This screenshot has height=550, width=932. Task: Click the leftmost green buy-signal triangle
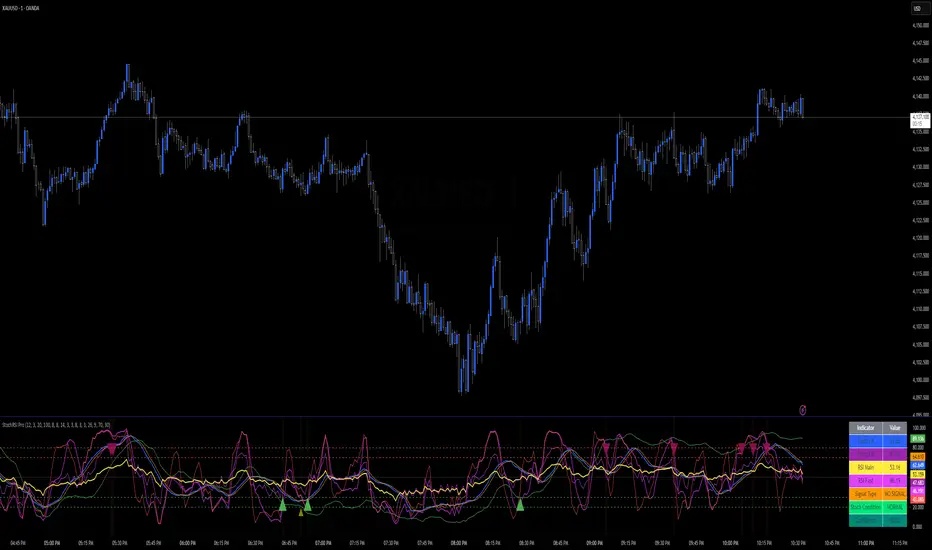pos(283,507)
